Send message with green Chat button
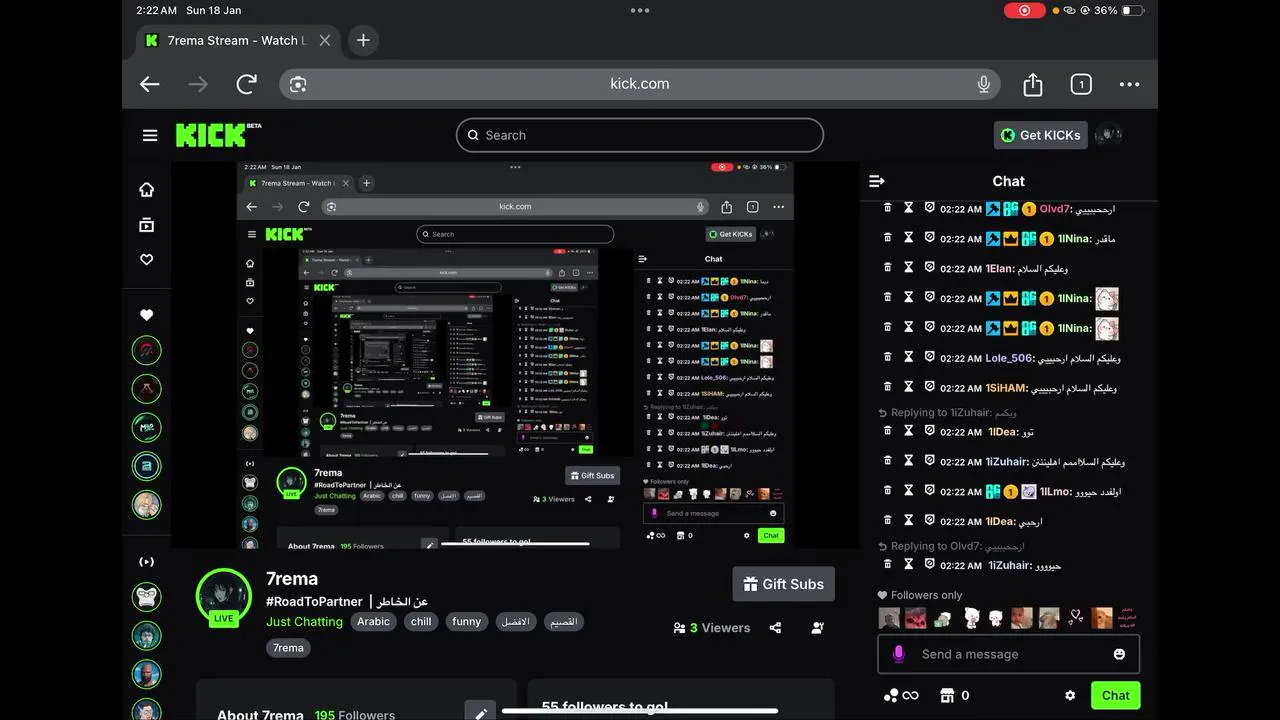This screenshot has width=1280, height=720. coord(1115,695)
